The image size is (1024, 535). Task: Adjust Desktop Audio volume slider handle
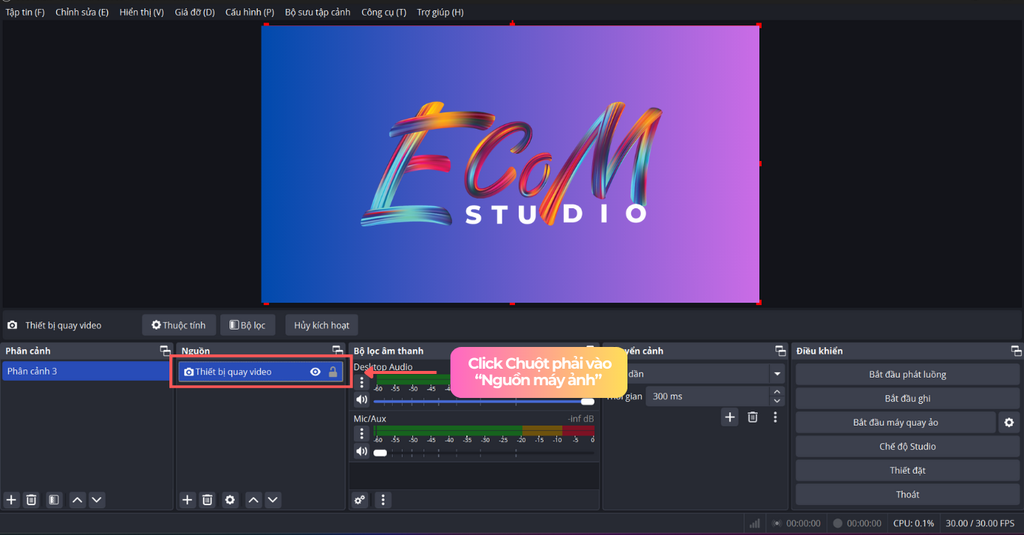[587, 401]
